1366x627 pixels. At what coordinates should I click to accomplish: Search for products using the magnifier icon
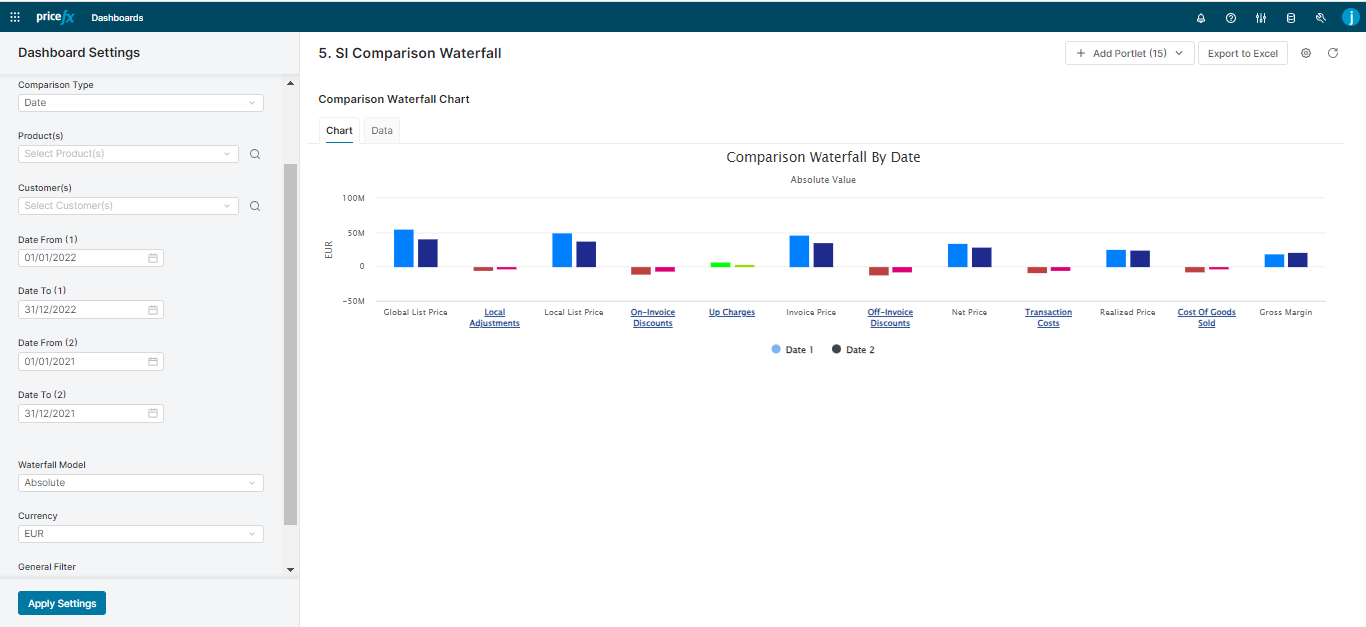coord(255,153)
